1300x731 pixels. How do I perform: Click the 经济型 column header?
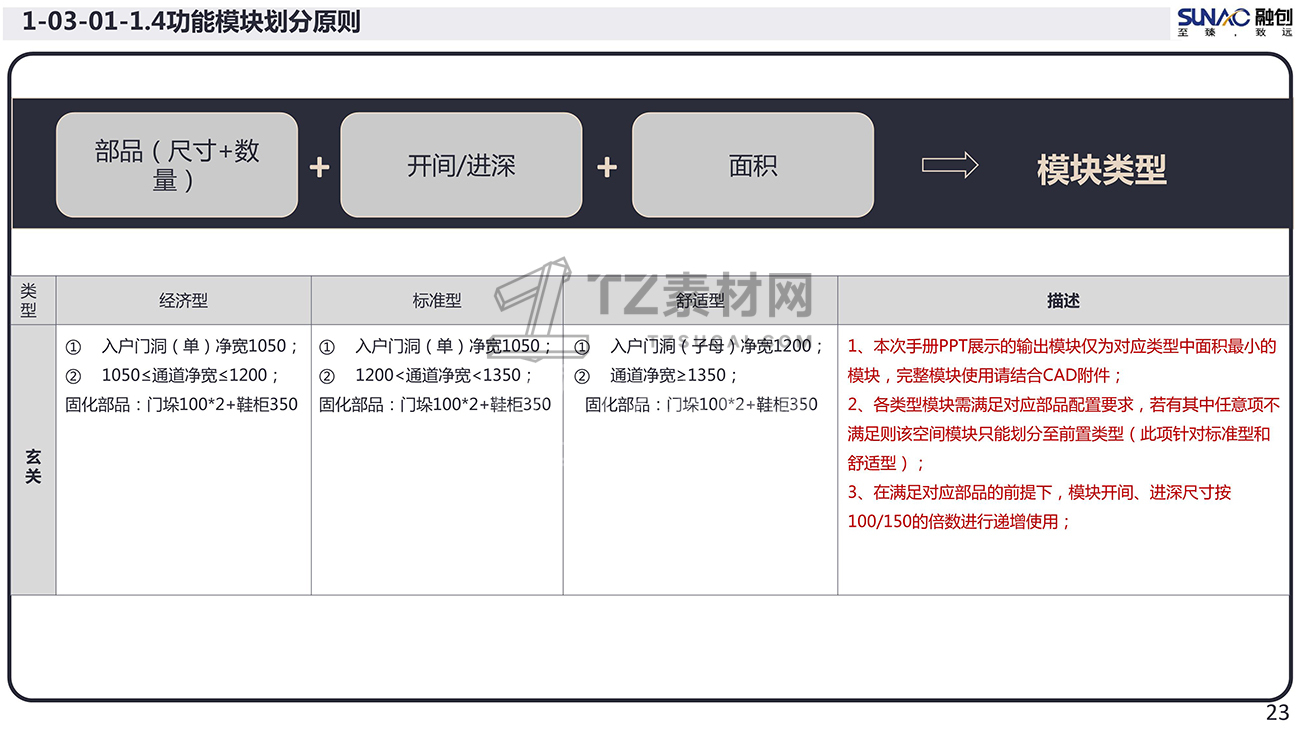tap(183, 300)
